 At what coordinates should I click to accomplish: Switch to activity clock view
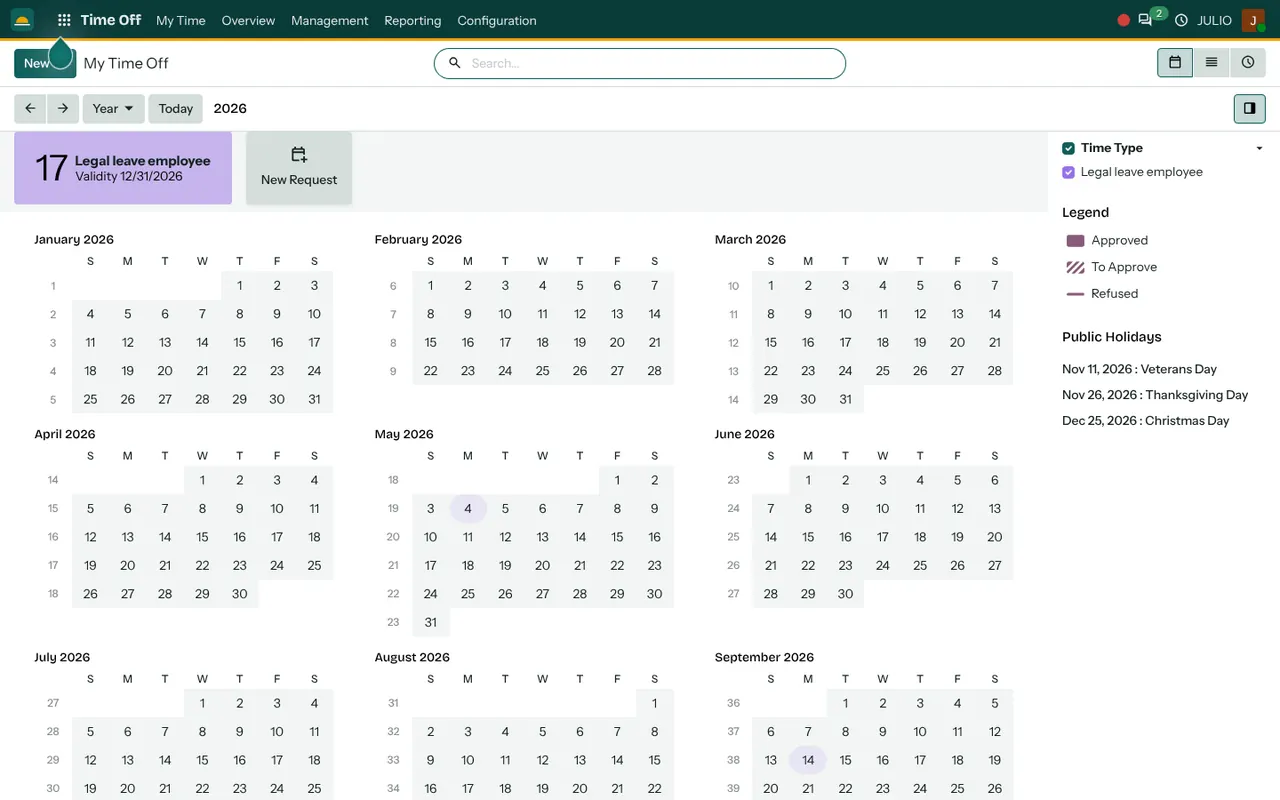[x=1248, y=62]
